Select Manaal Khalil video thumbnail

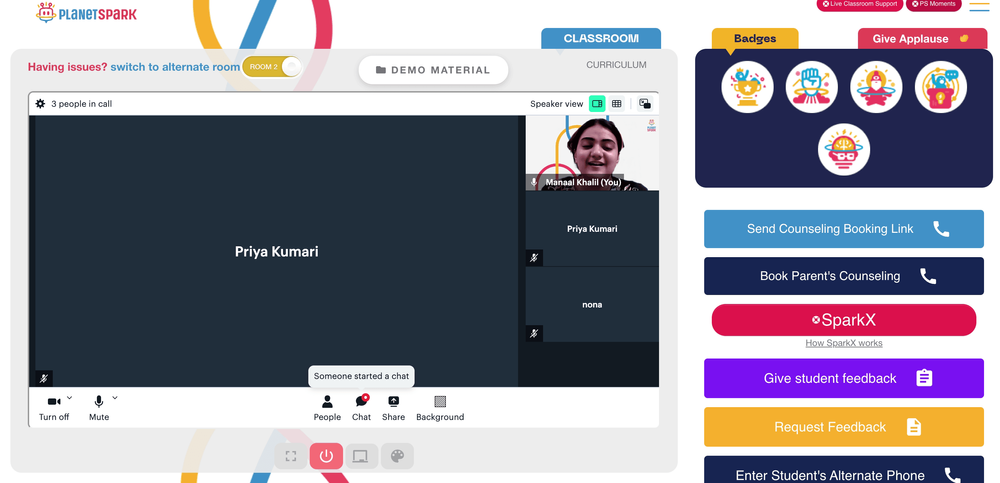(592, 153)
